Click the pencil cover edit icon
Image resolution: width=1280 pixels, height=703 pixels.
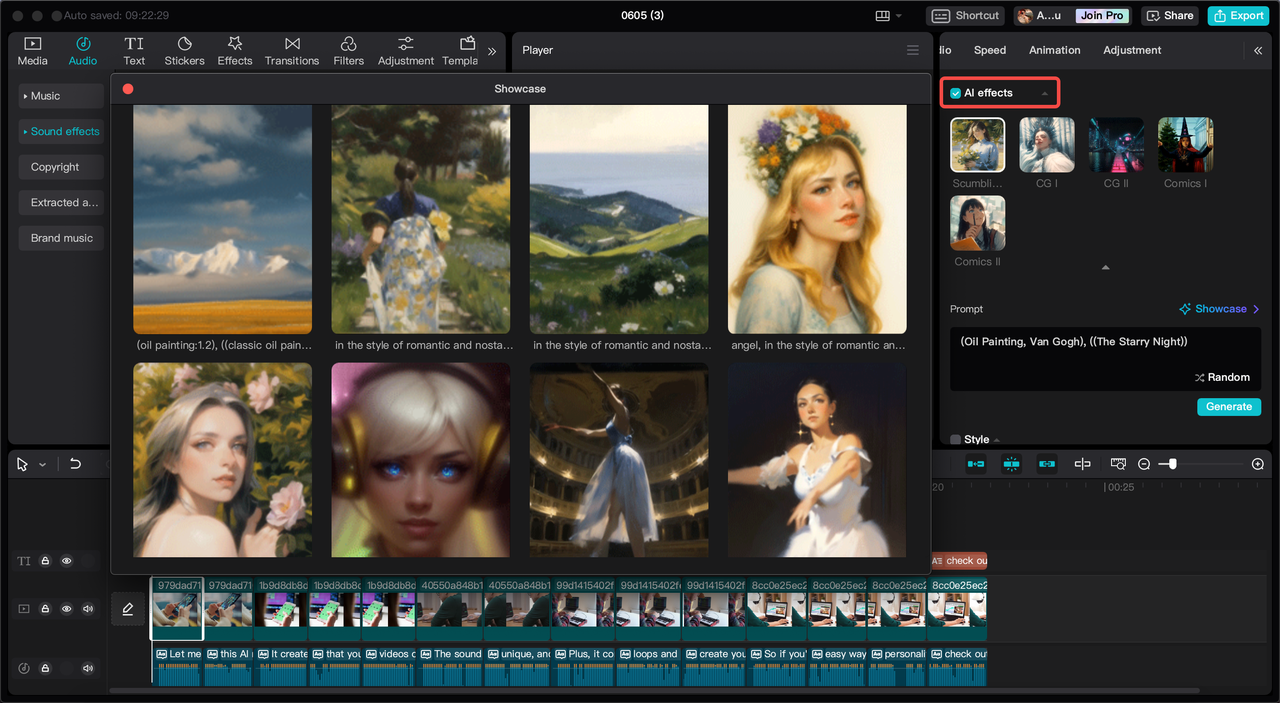click(128, 608)
